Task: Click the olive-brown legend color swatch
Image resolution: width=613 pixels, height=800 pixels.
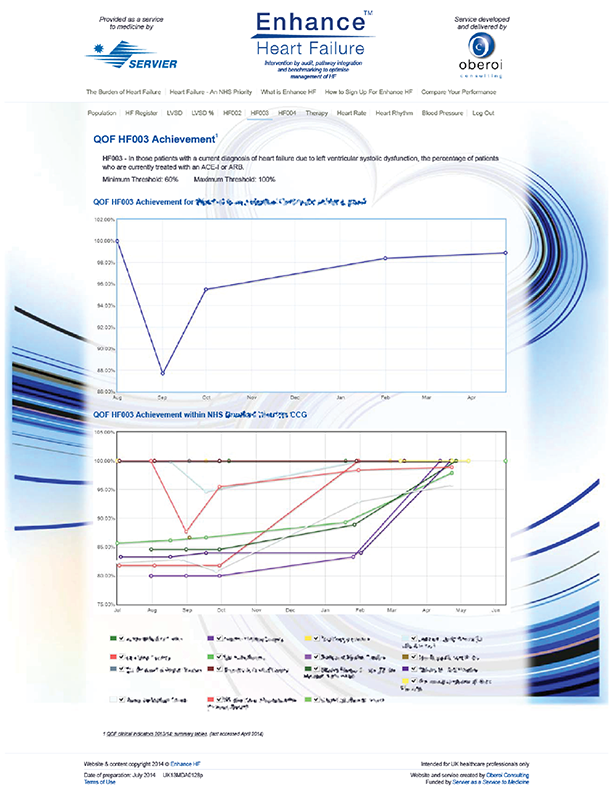Action: pyautogui.click(x=405, y=658)
